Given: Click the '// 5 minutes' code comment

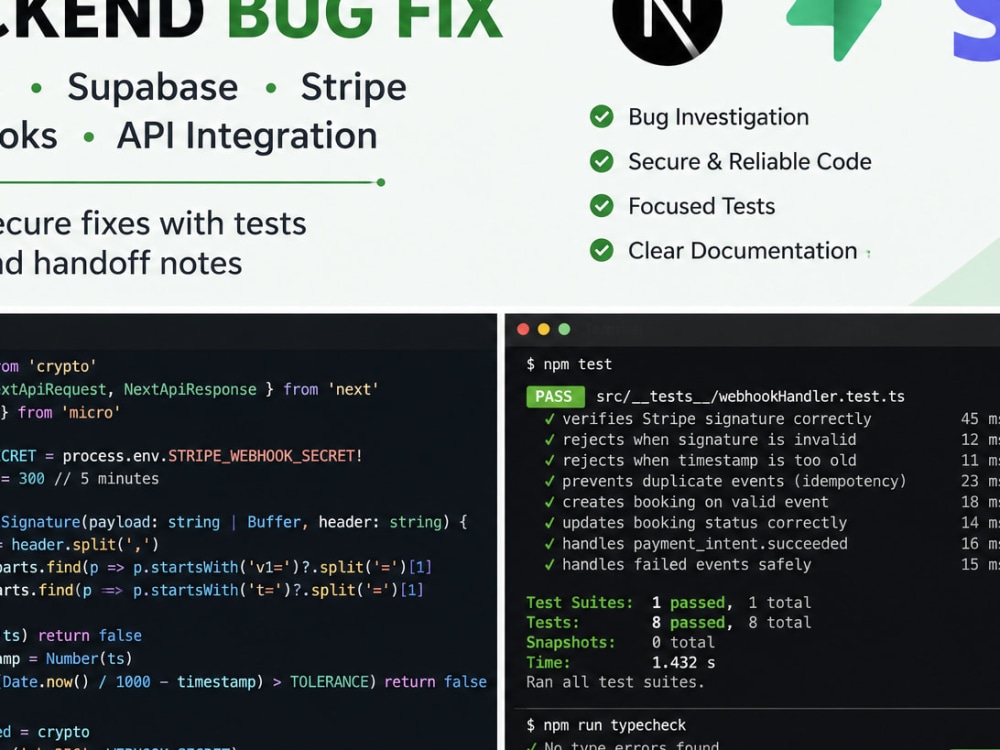Looking at the screenshot, I should click(x=107, y=479).
